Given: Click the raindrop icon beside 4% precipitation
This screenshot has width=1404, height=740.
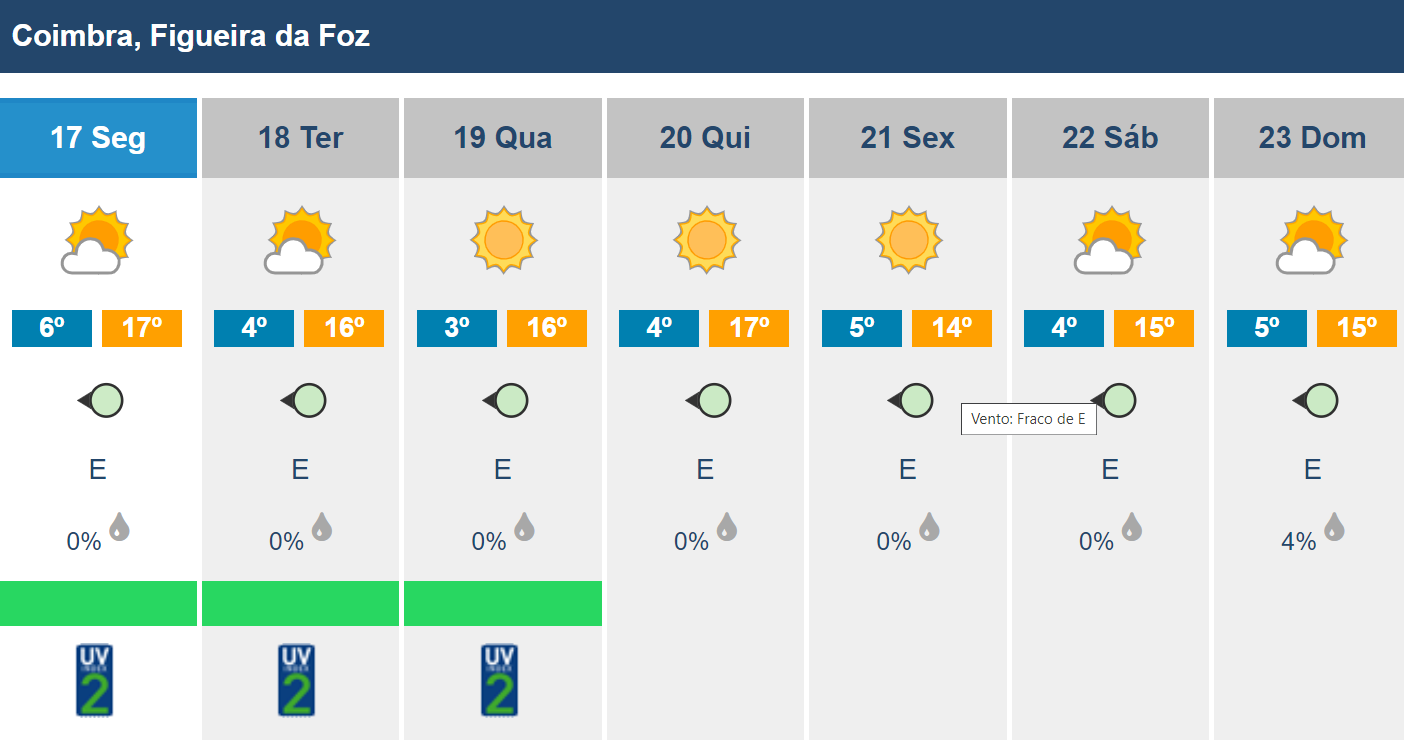Looking at the screenshot, I should click(1333, 526).
